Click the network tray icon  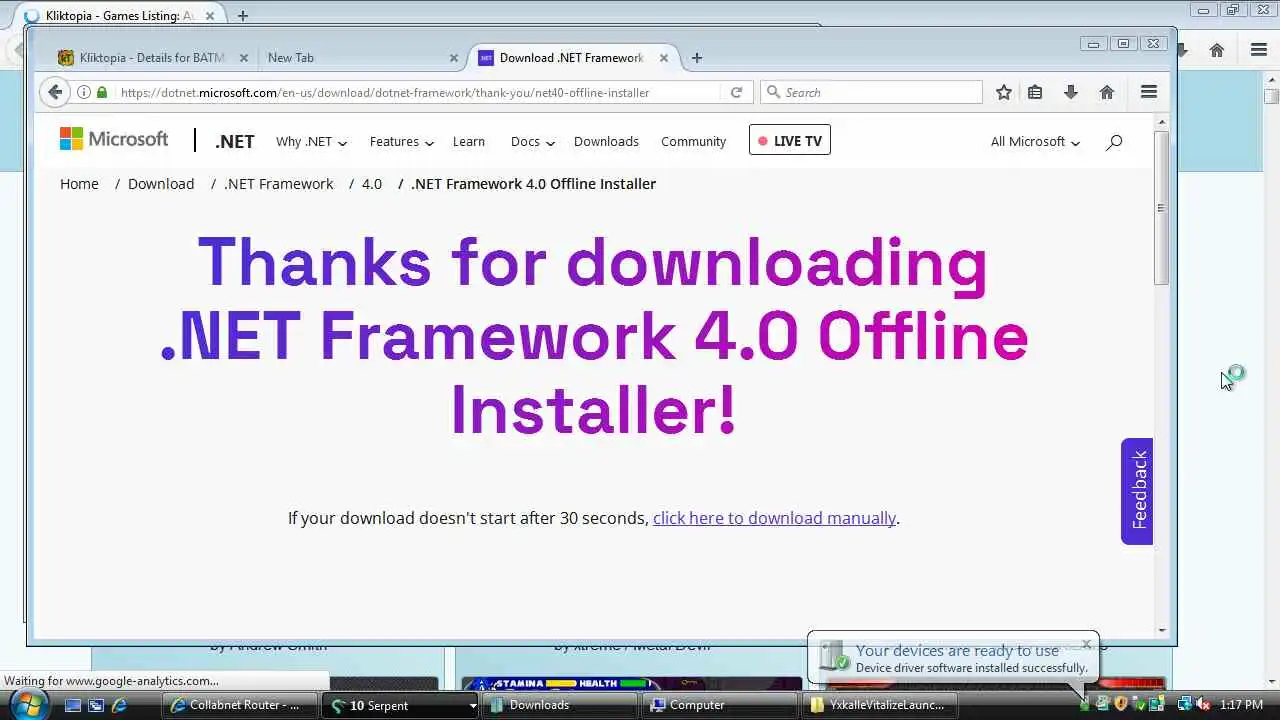click(1185, 704)
